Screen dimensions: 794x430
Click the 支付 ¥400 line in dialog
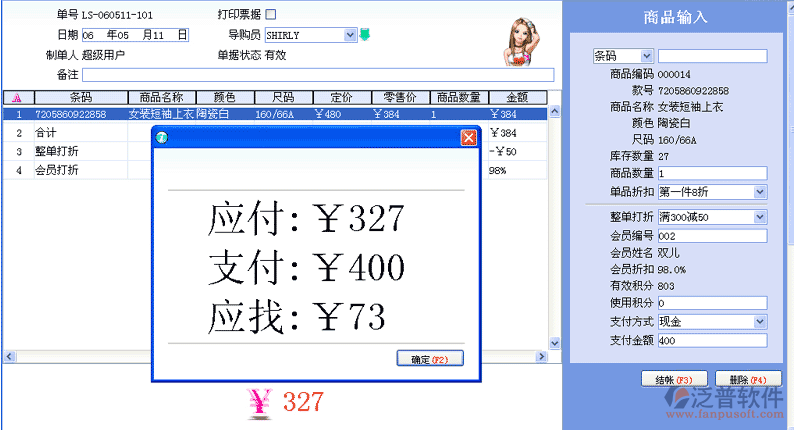pos(306,267)
